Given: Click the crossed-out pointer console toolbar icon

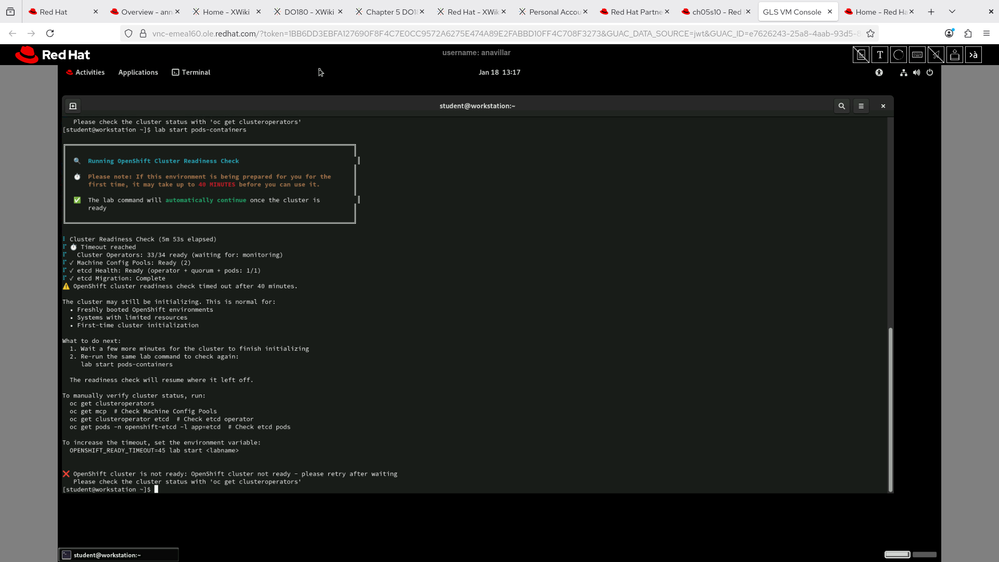Looking at the screenshot, I should (936, 55).
